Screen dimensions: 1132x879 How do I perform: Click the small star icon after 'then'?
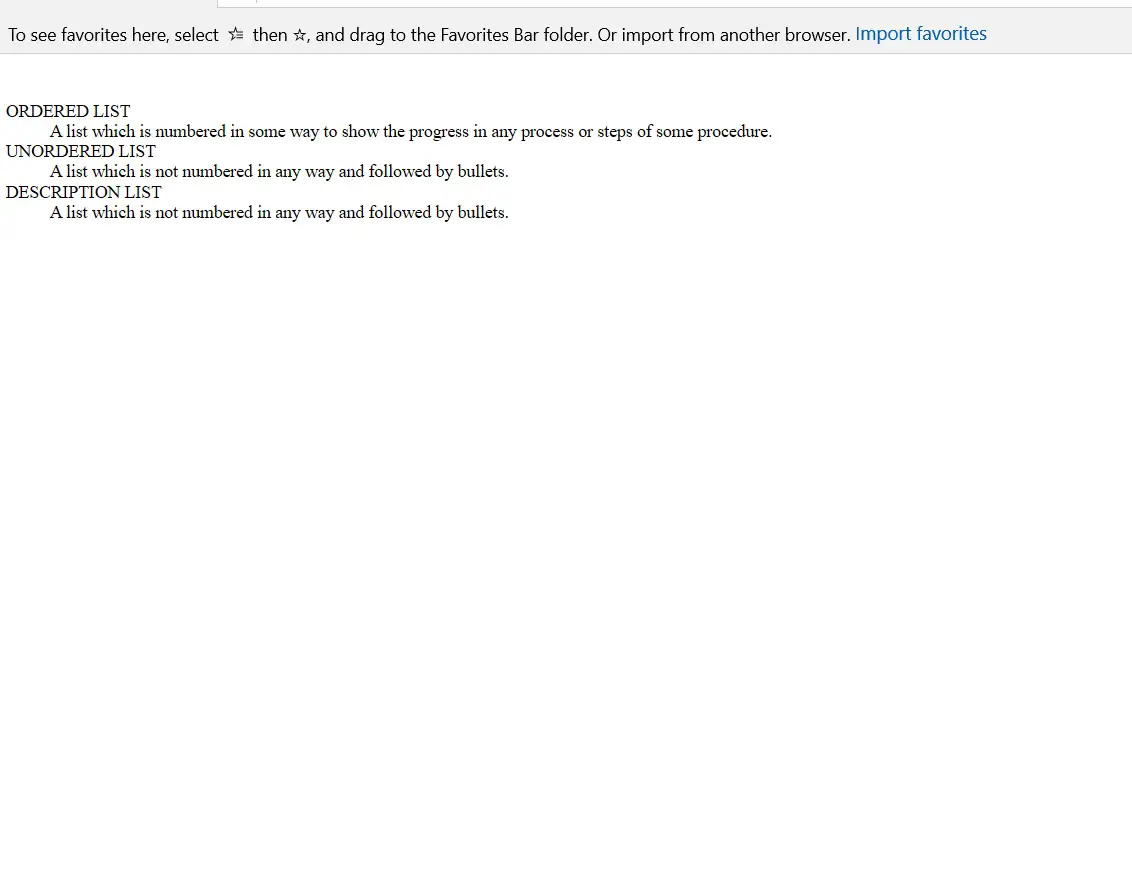click(x=300, y=35)
